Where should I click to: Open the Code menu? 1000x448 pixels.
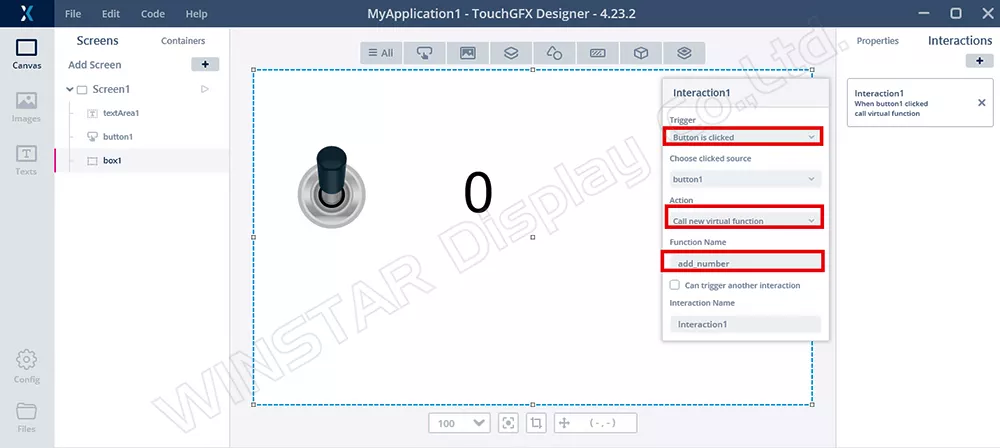coord(153,14)
